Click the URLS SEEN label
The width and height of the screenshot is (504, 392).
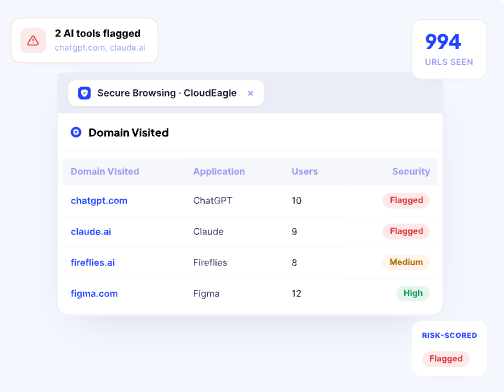pyautogui.click(x=449, y=62)
